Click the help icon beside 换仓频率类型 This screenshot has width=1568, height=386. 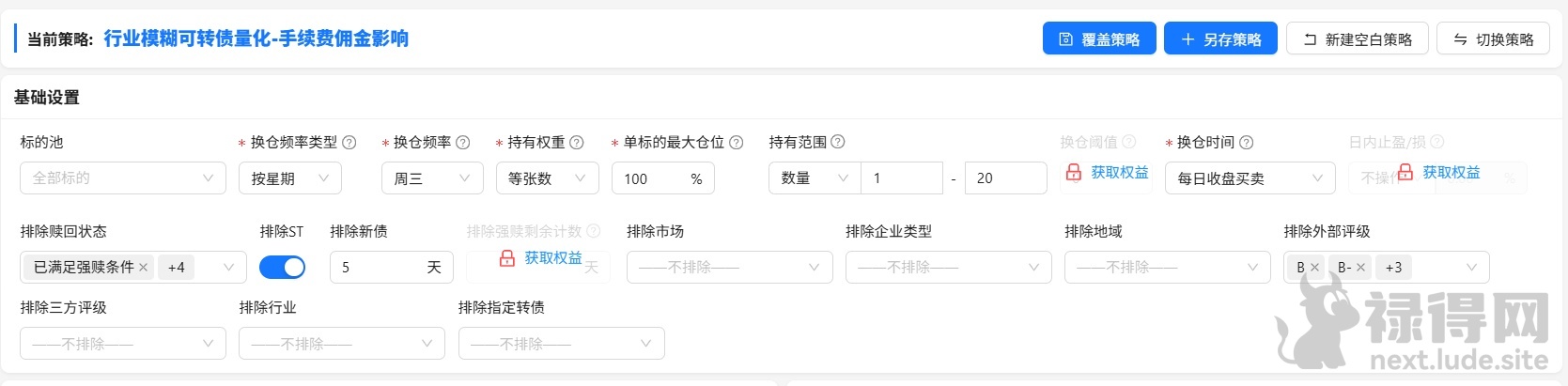click(349, 143)
